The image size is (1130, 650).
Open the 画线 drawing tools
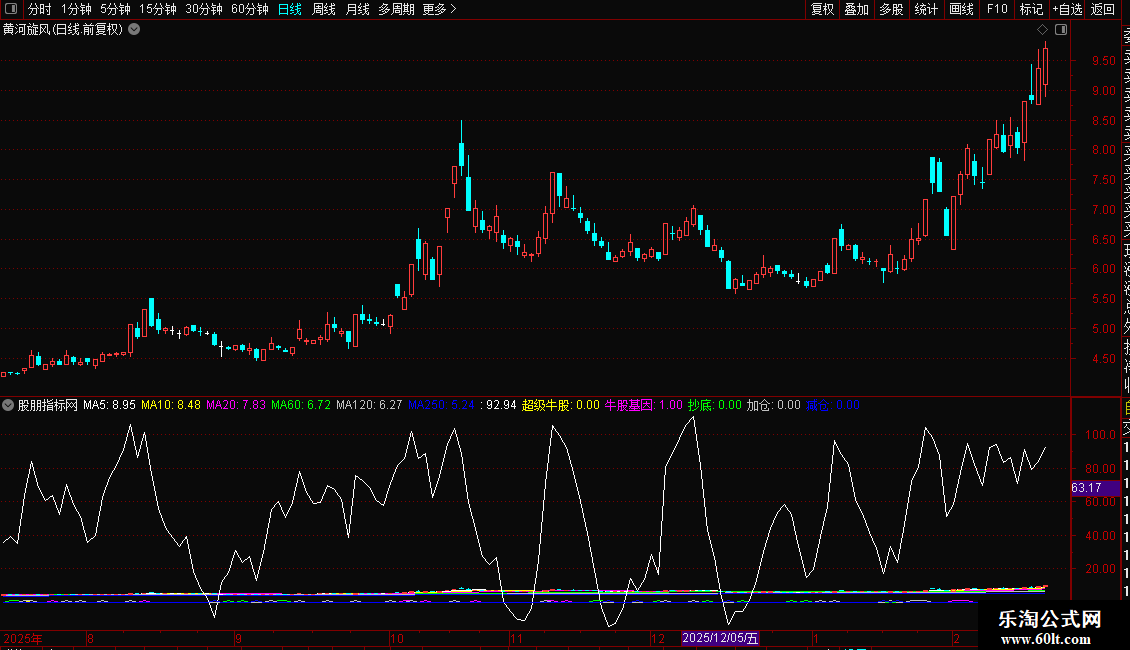961,9
